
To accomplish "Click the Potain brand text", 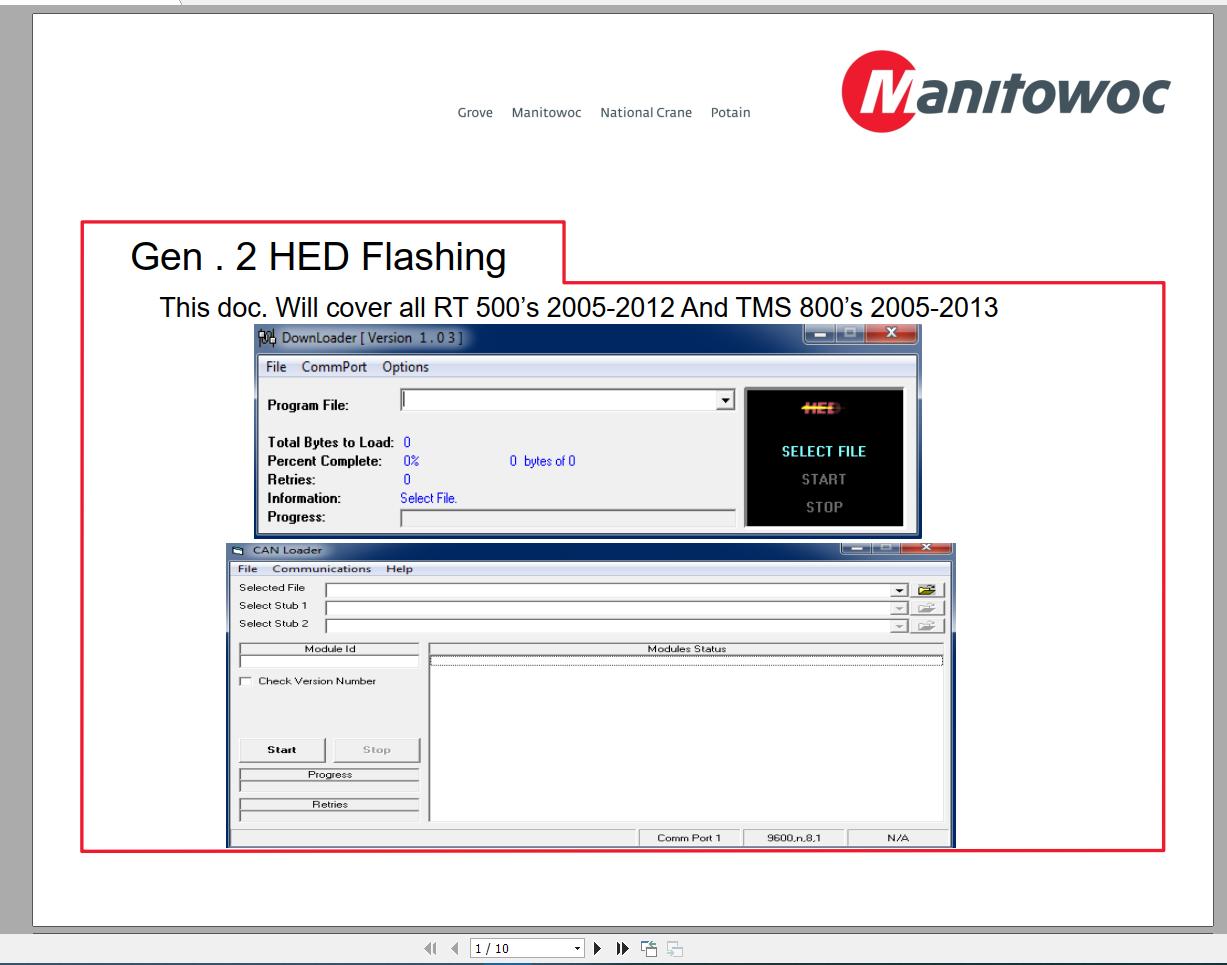I will 730,113.
